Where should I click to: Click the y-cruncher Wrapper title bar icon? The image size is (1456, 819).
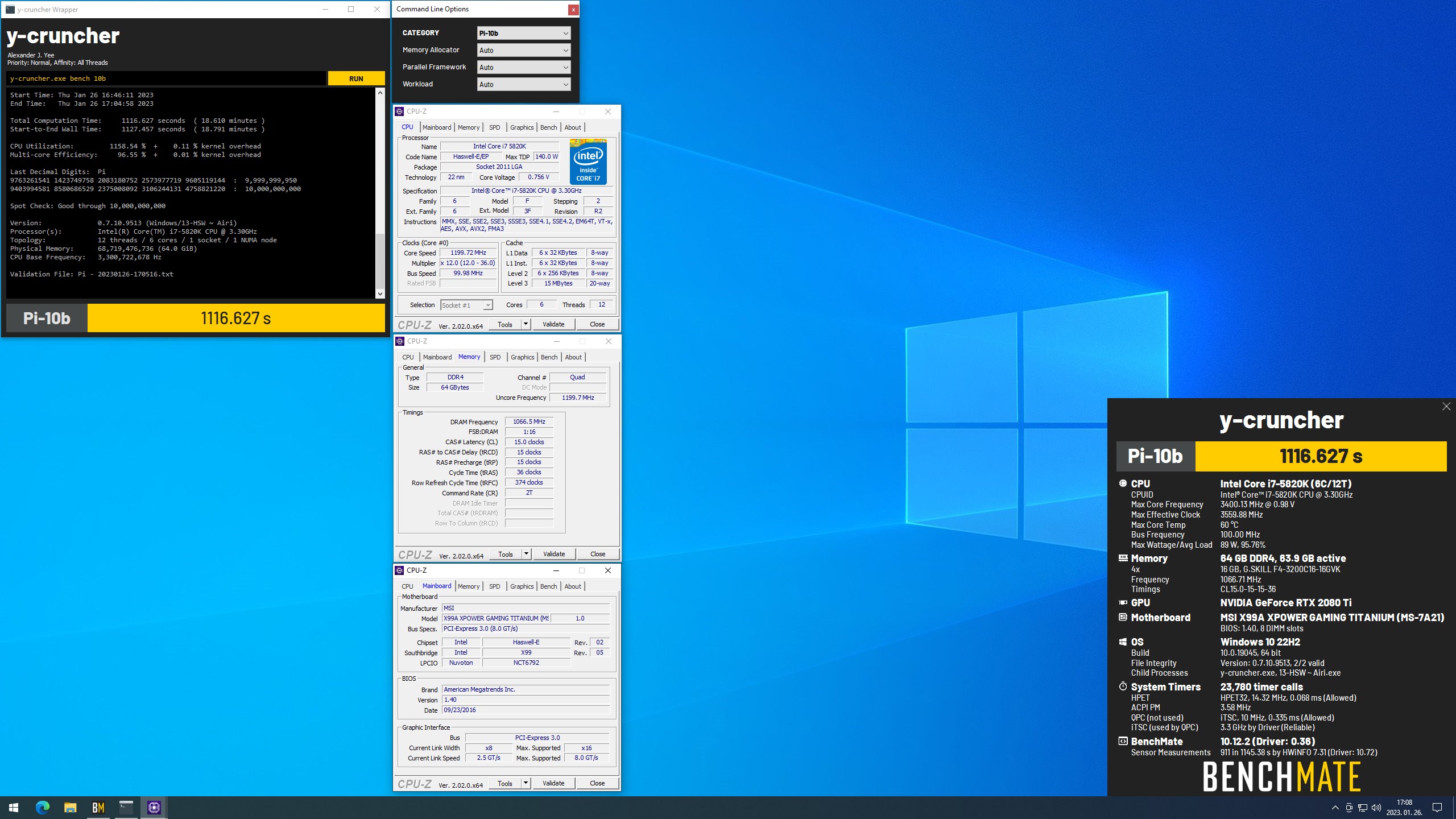[x=10, y=10]
